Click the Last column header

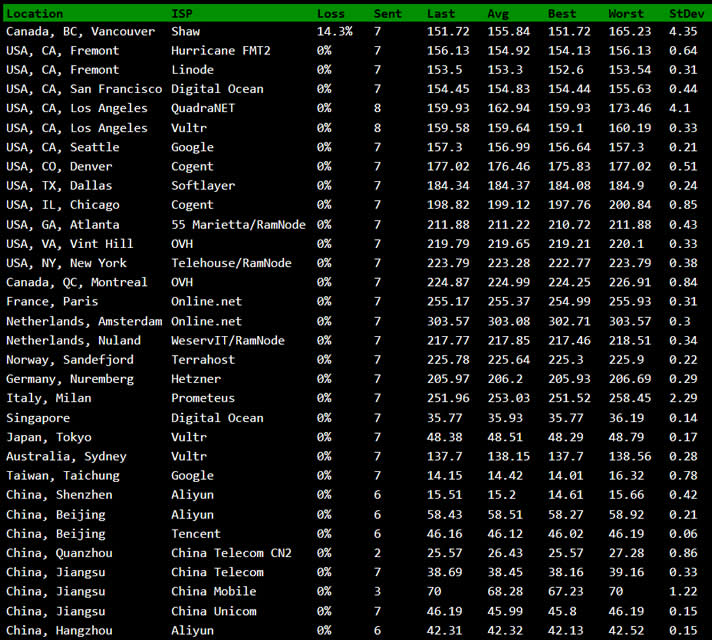pyautogui.click(x=440, y=14)
